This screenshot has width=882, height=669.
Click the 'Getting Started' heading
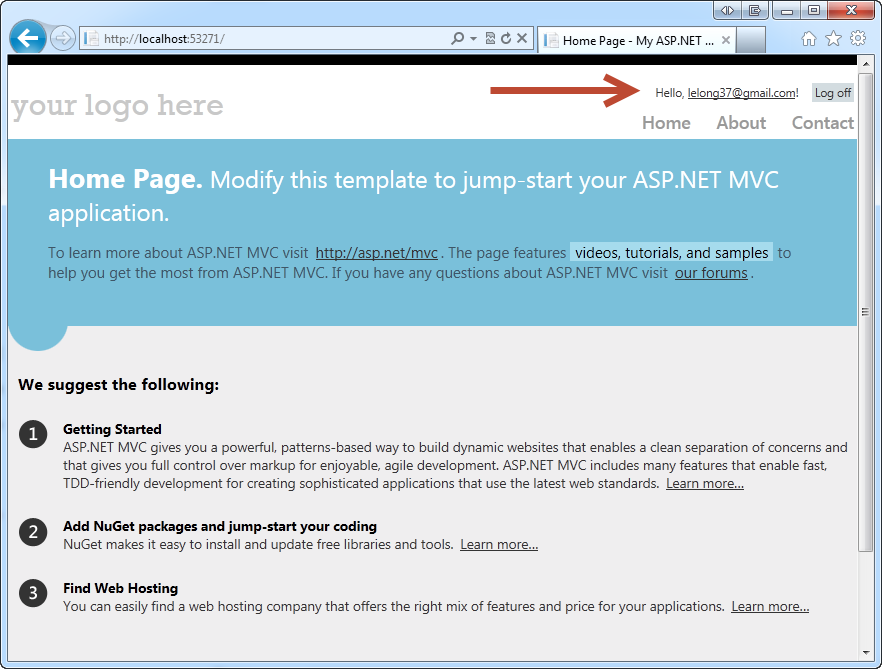112,429
